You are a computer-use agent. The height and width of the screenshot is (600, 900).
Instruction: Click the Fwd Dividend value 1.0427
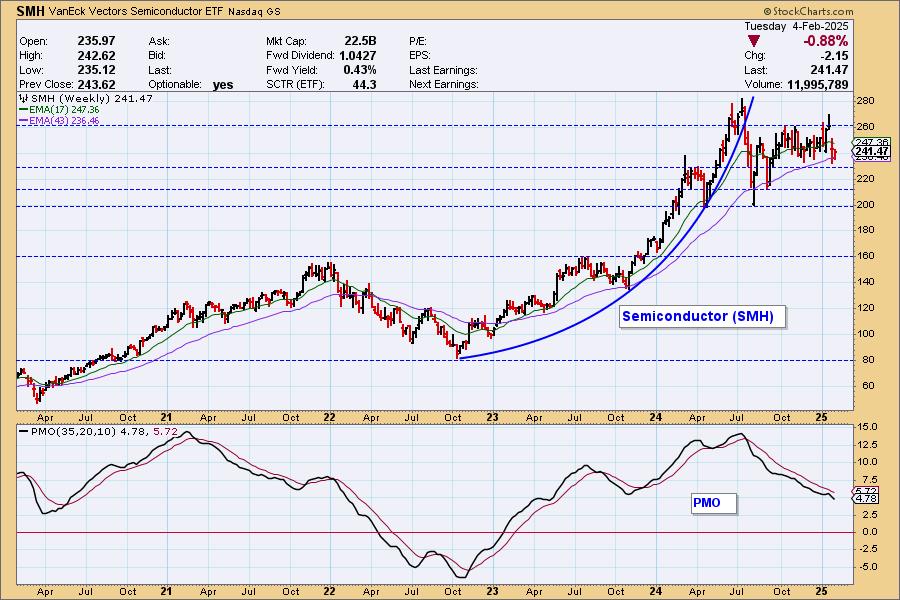pos(358,56)
